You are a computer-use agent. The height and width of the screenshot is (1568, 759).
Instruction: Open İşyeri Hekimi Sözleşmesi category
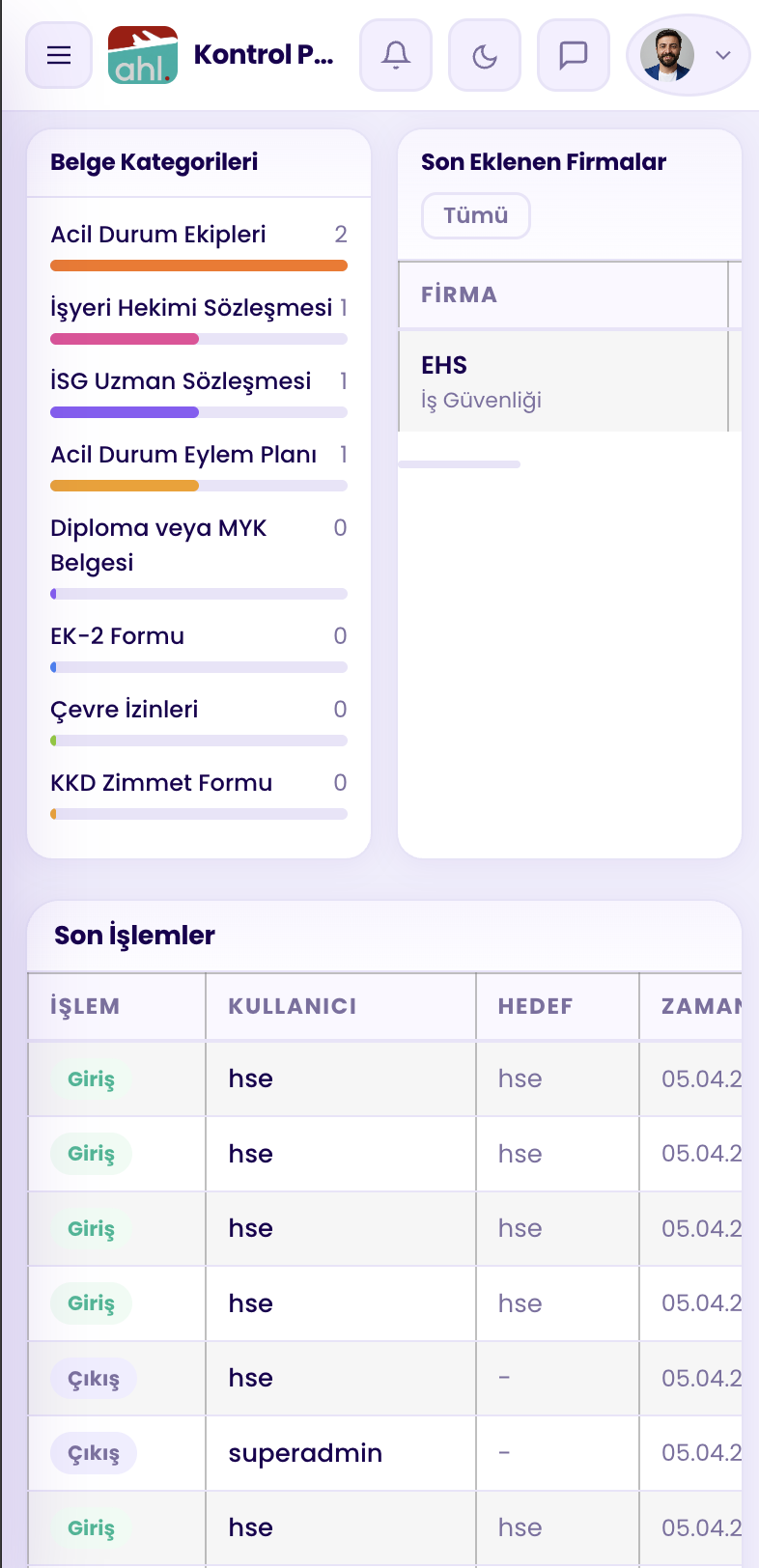tap(191, 308)
